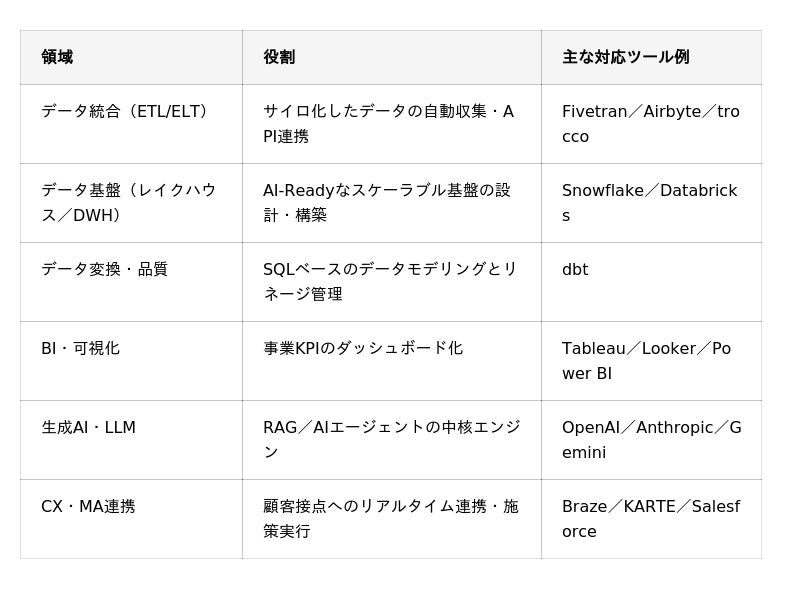Click the 事業KPIのダッシュボード化 cell
Screen dimensions: 800x589
point(392,361)
